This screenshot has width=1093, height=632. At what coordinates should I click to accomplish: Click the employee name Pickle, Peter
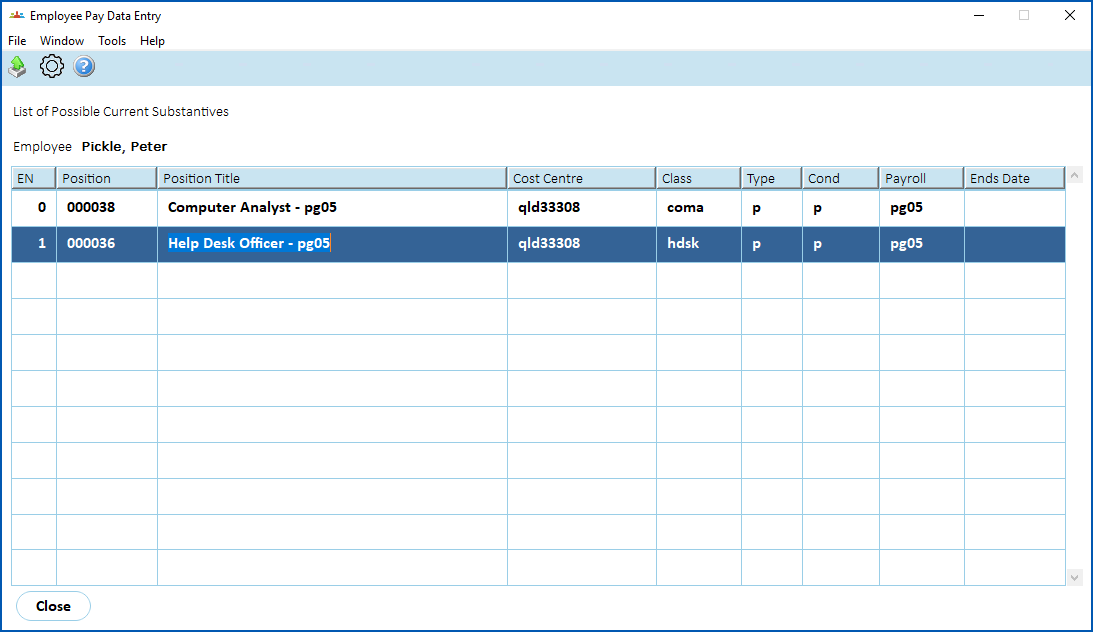click(x=124, y=146)
